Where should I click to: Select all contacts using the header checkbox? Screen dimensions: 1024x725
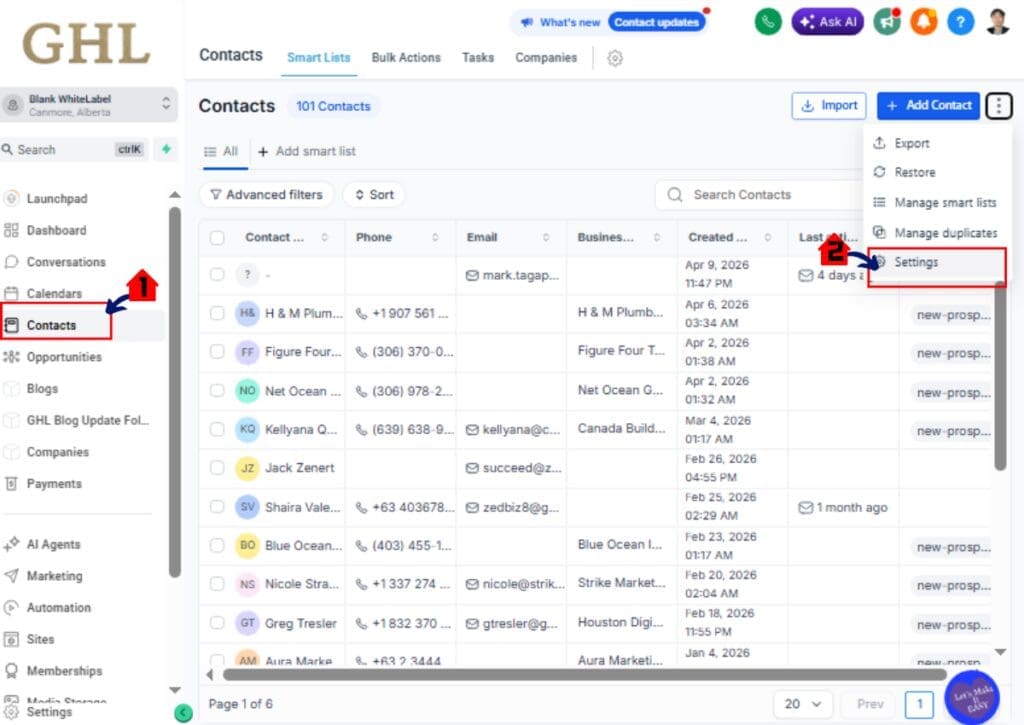217,237
